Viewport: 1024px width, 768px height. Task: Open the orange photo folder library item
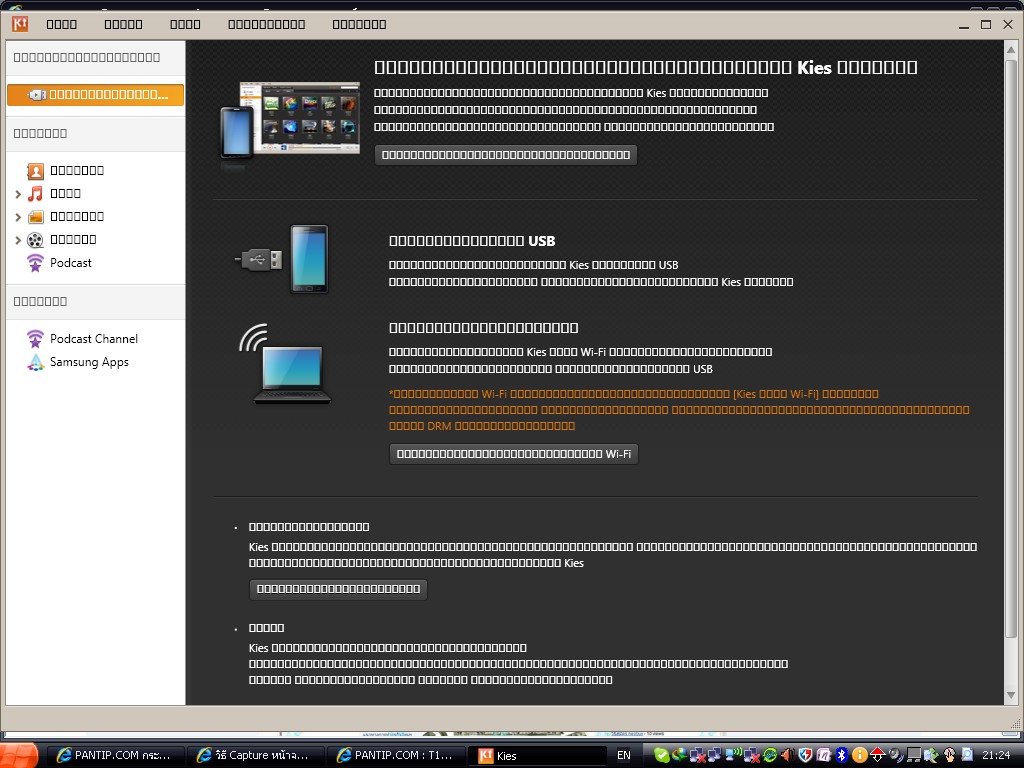35,217
